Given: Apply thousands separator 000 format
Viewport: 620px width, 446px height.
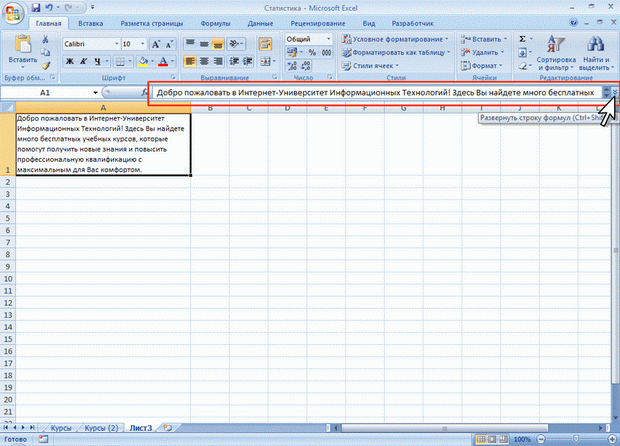Looking at the screenshot, I should click(326, 52).
